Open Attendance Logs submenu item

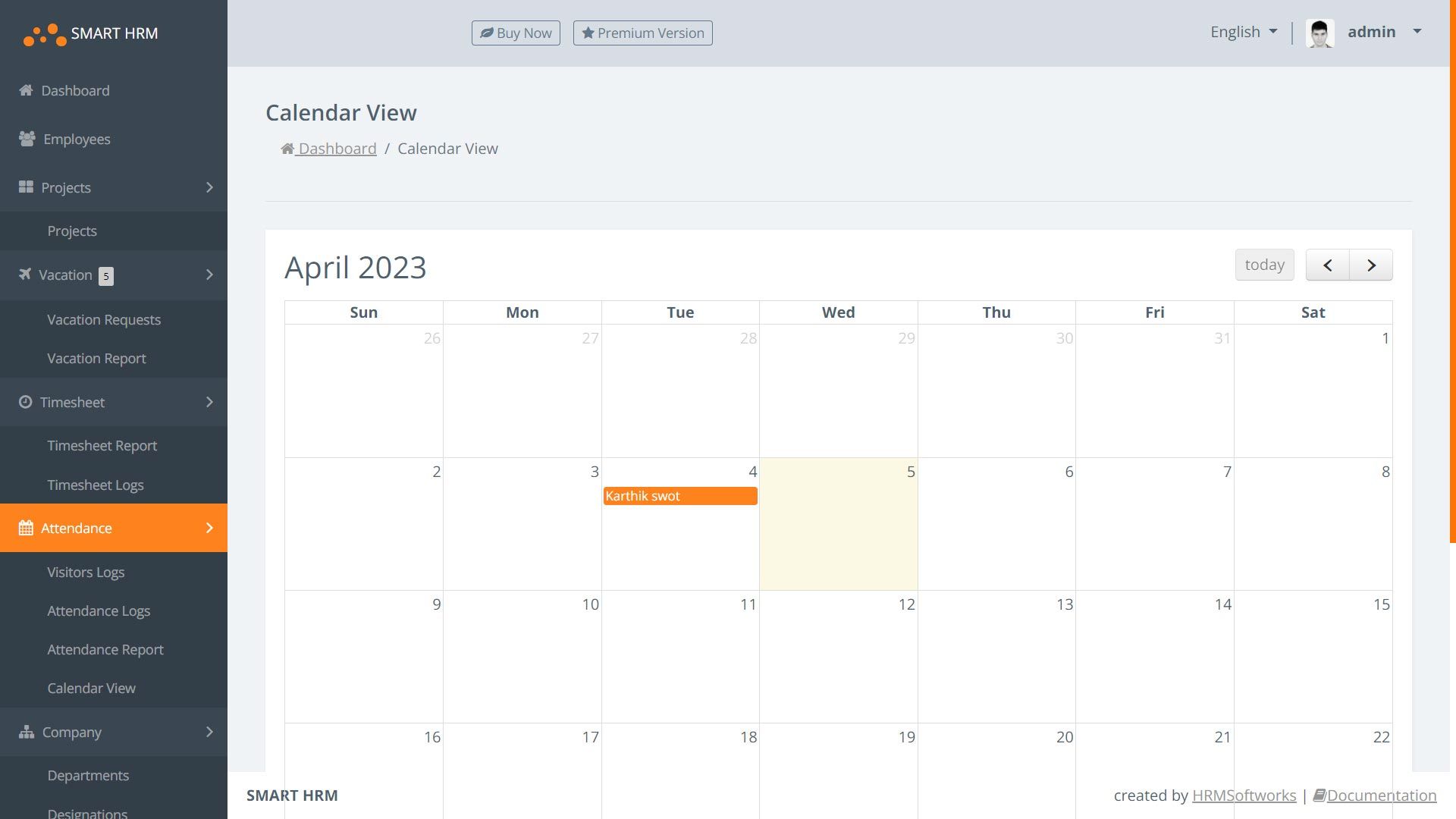pyautogui.click(x=99, y=611)
